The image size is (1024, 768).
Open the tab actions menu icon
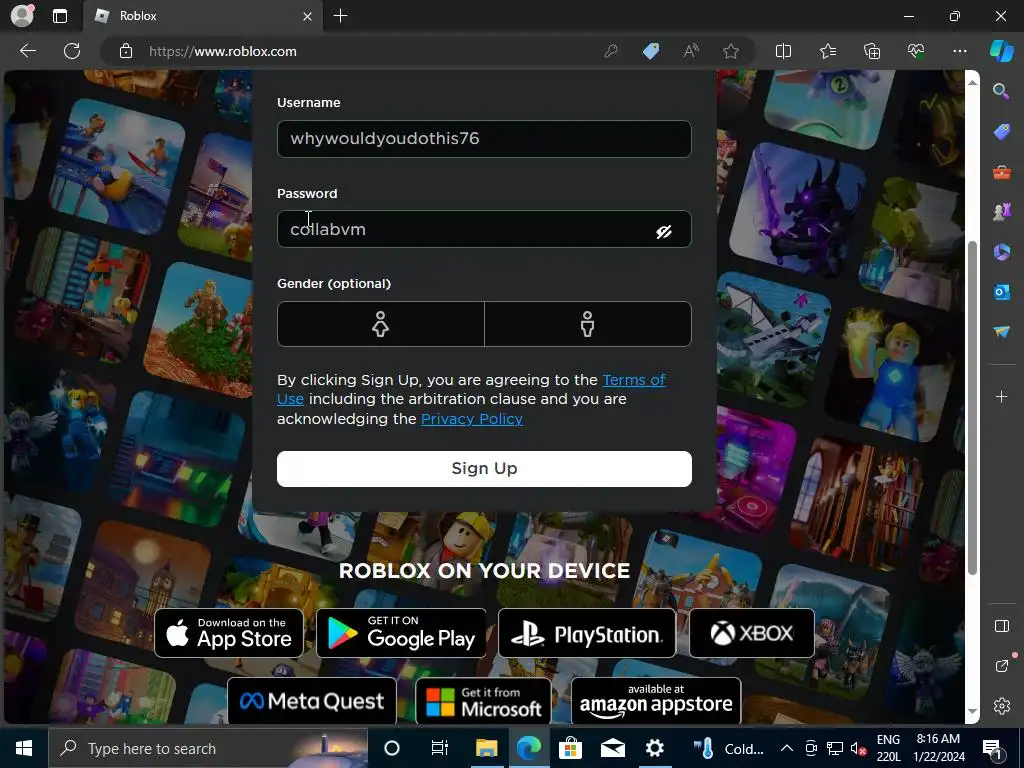59,16
